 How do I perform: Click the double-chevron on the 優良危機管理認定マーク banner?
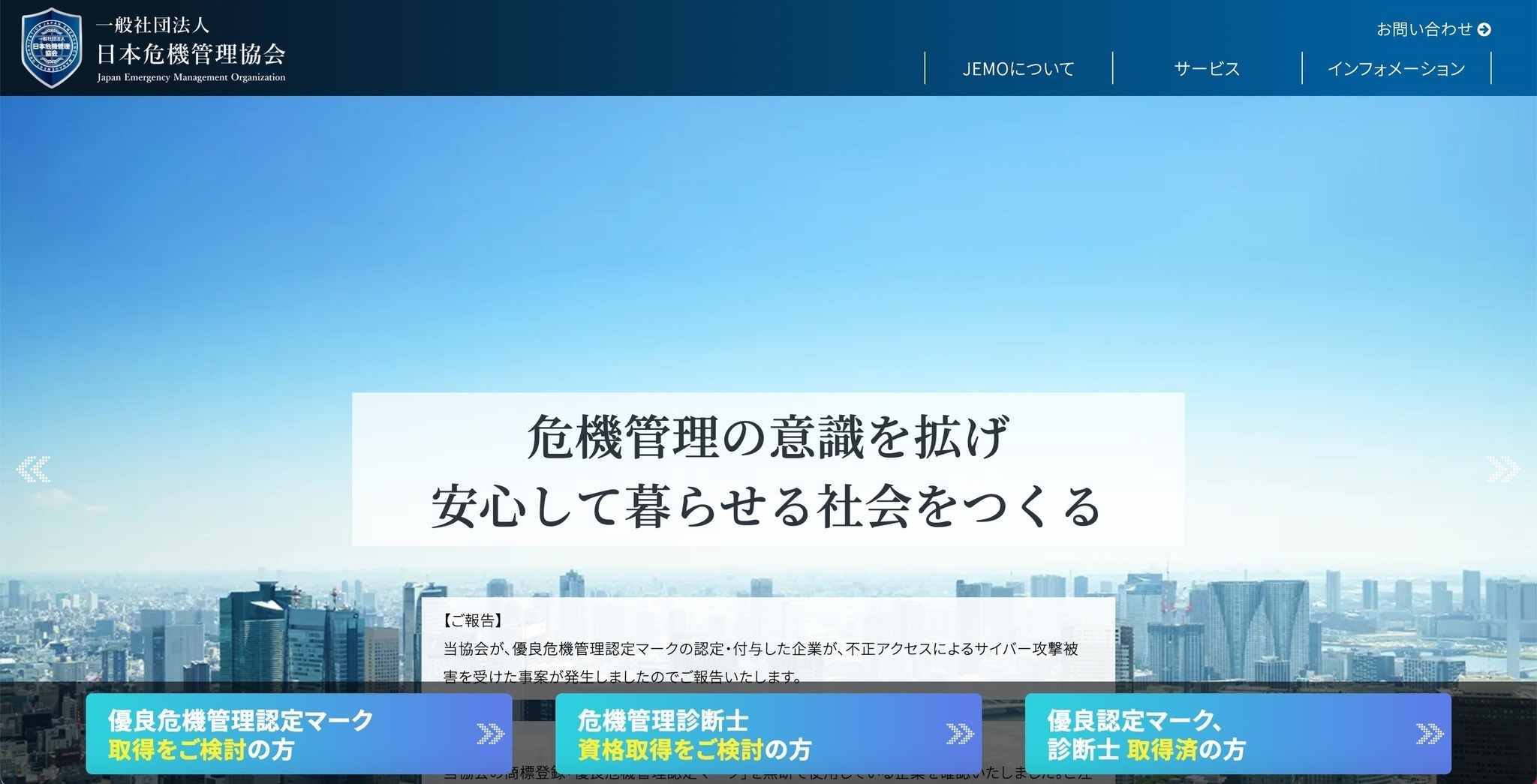coord(489,734)
